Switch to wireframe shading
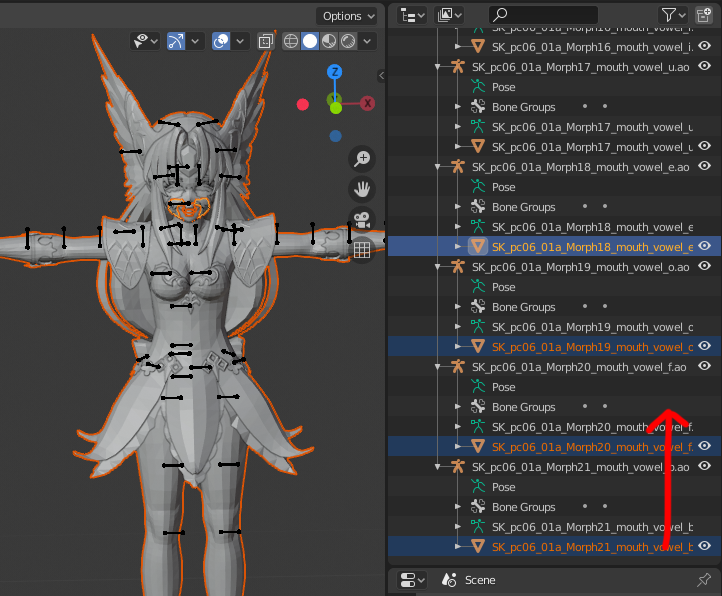This screenshot has width=722, height=596. point(291,41)
